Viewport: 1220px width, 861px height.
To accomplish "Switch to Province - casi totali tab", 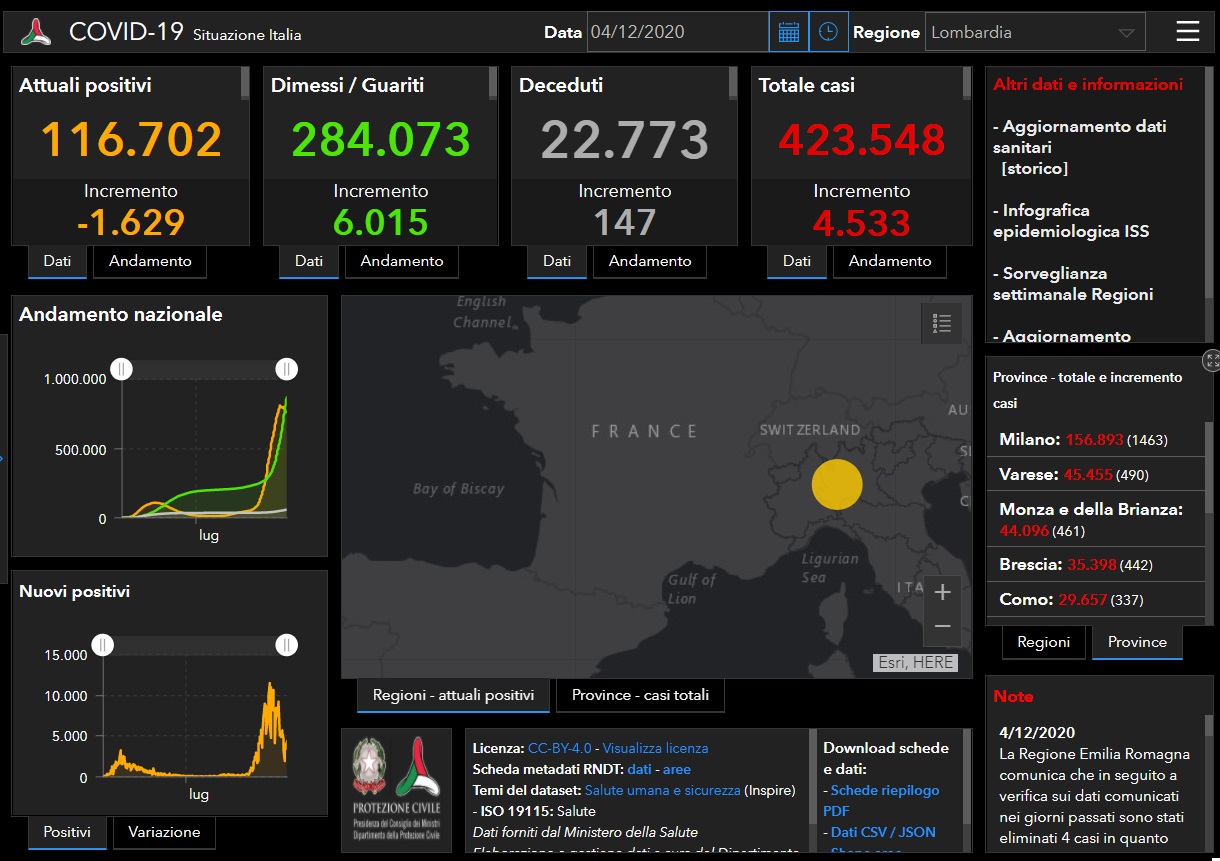I will pos(640,695).
